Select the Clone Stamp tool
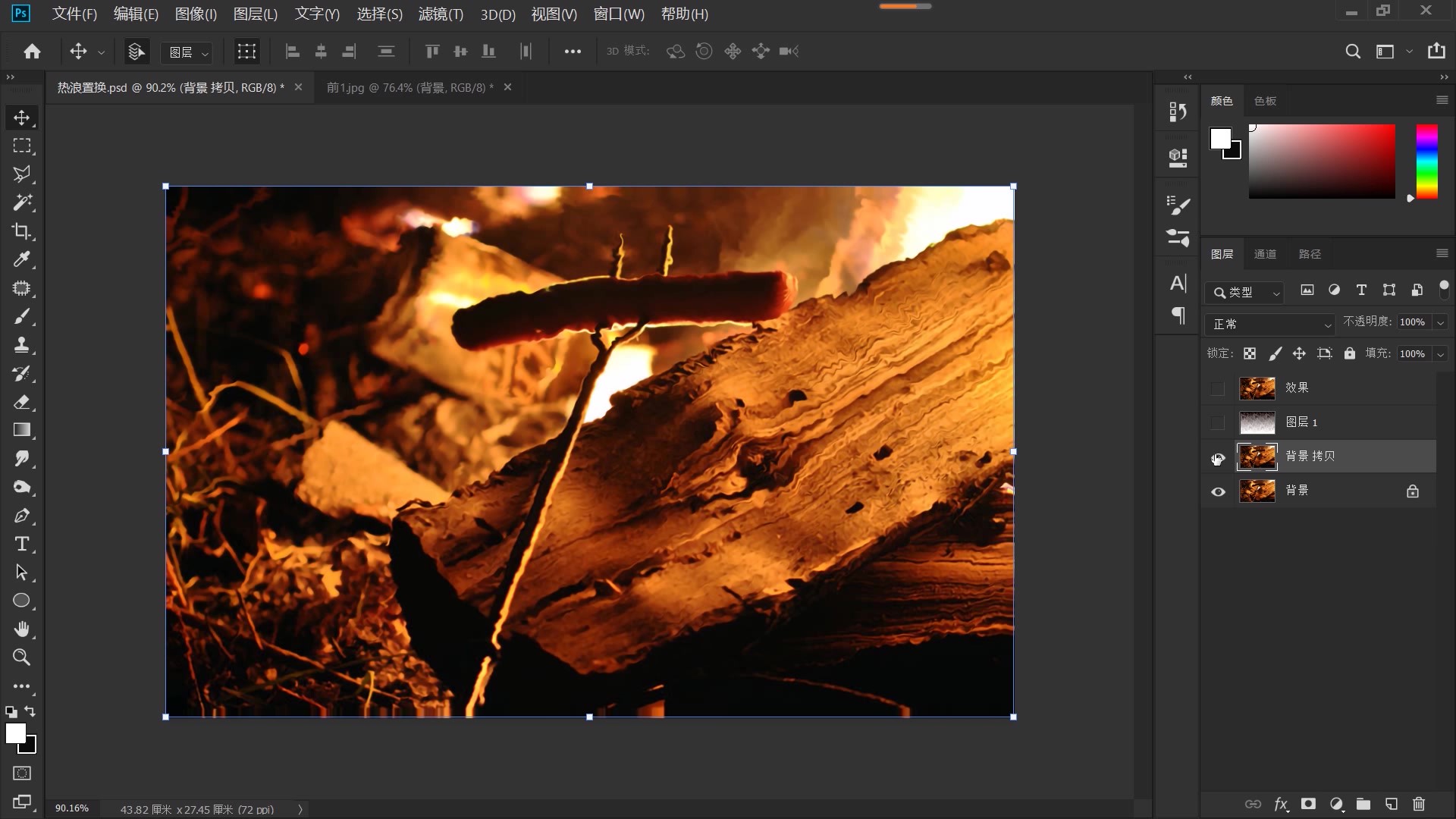Image resolution: width=1456 pixels, height=819 pixels. [x=21, y=345]
